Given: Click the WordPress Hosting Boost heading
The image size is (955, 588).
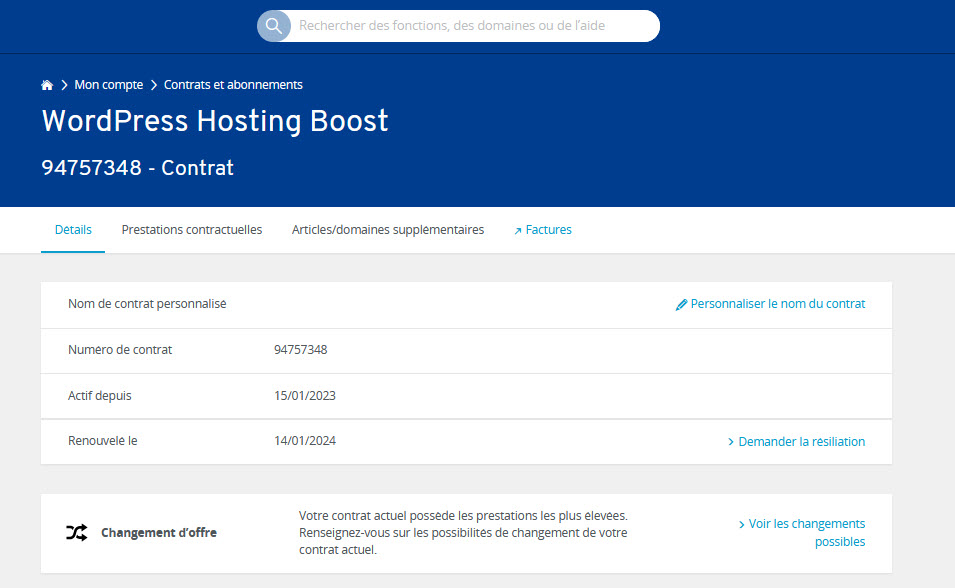Looking at the screenshot, I should coord(215,121).
